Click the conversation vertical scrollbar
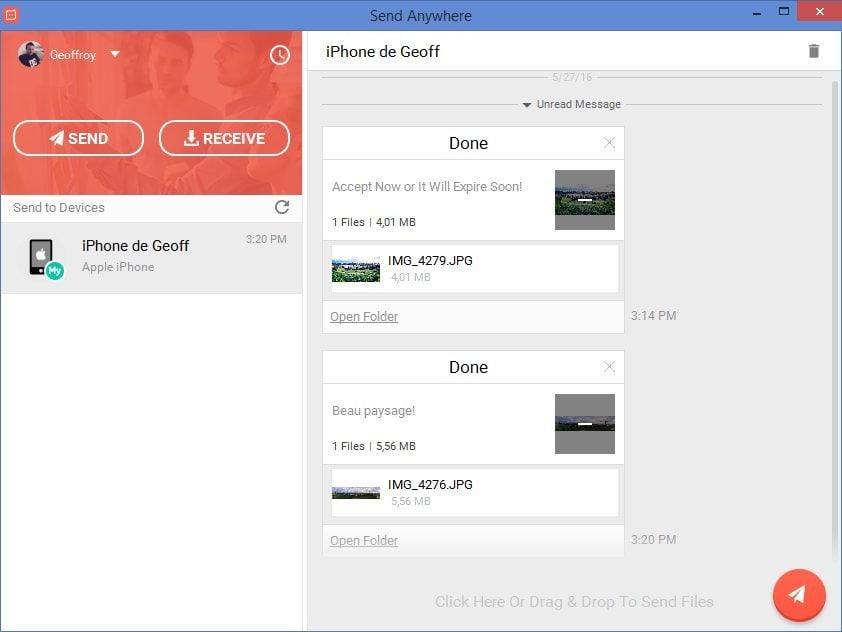The width and height of the screenshot is (842, 632). 836,300
